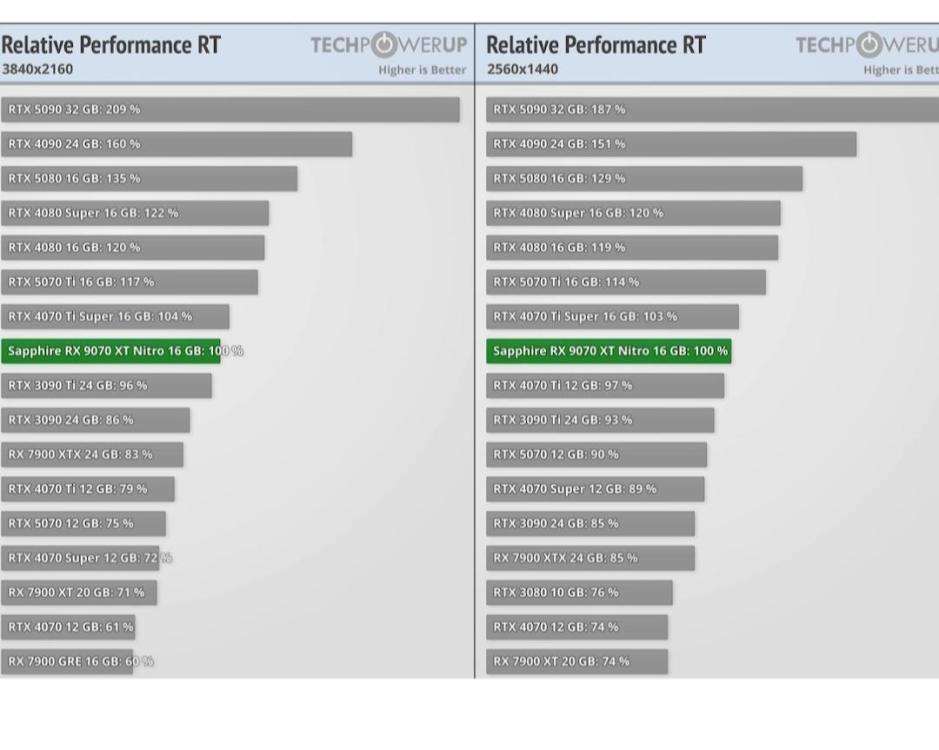Select the RTX 3090 Ti 96 % bar

(x=106, y=385)
